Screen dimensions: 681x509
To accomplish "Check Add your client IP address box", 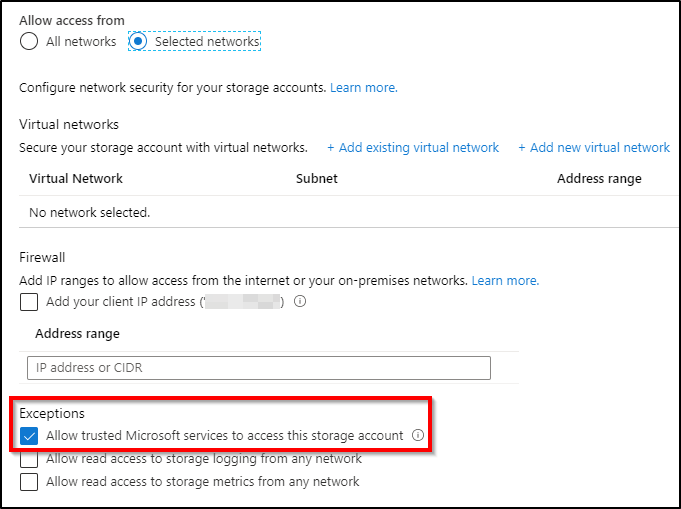I will [x=29, y=302].
